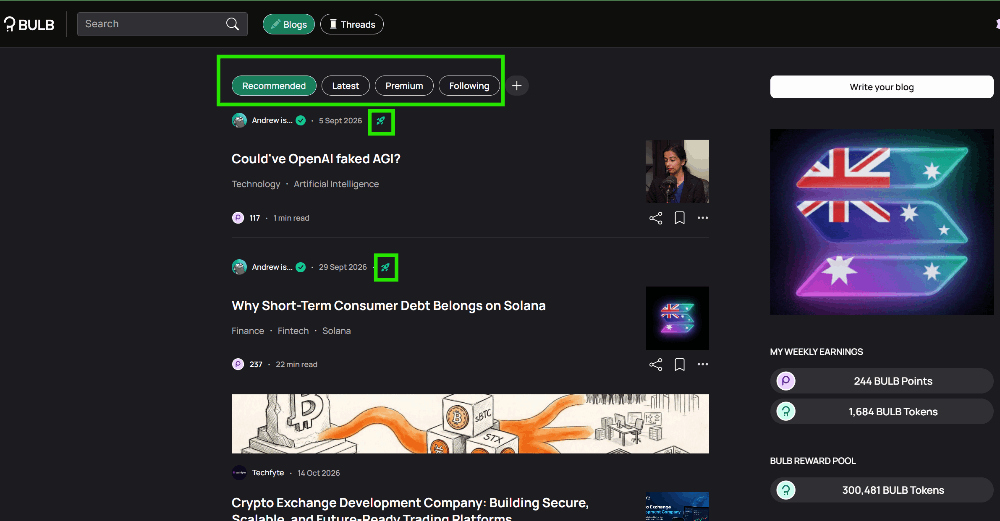
Task: Open Techfyte author name
Action: (268, 473)
